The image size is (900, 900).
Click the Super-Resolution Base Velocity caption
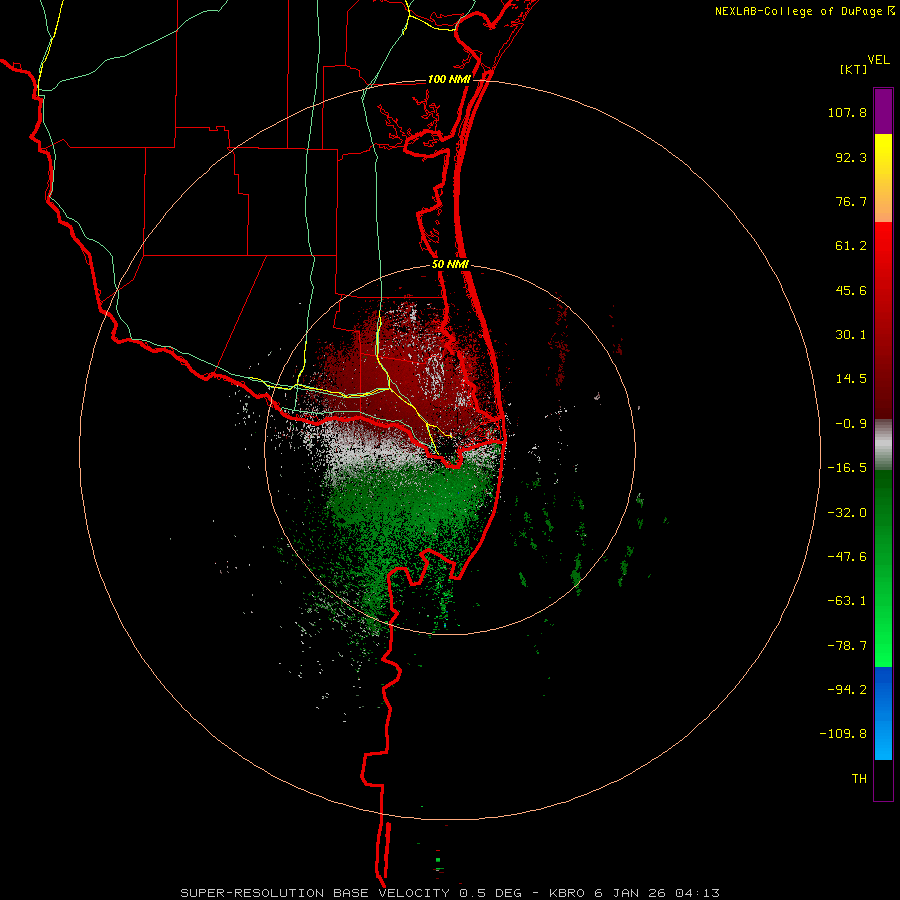(449, 893)
